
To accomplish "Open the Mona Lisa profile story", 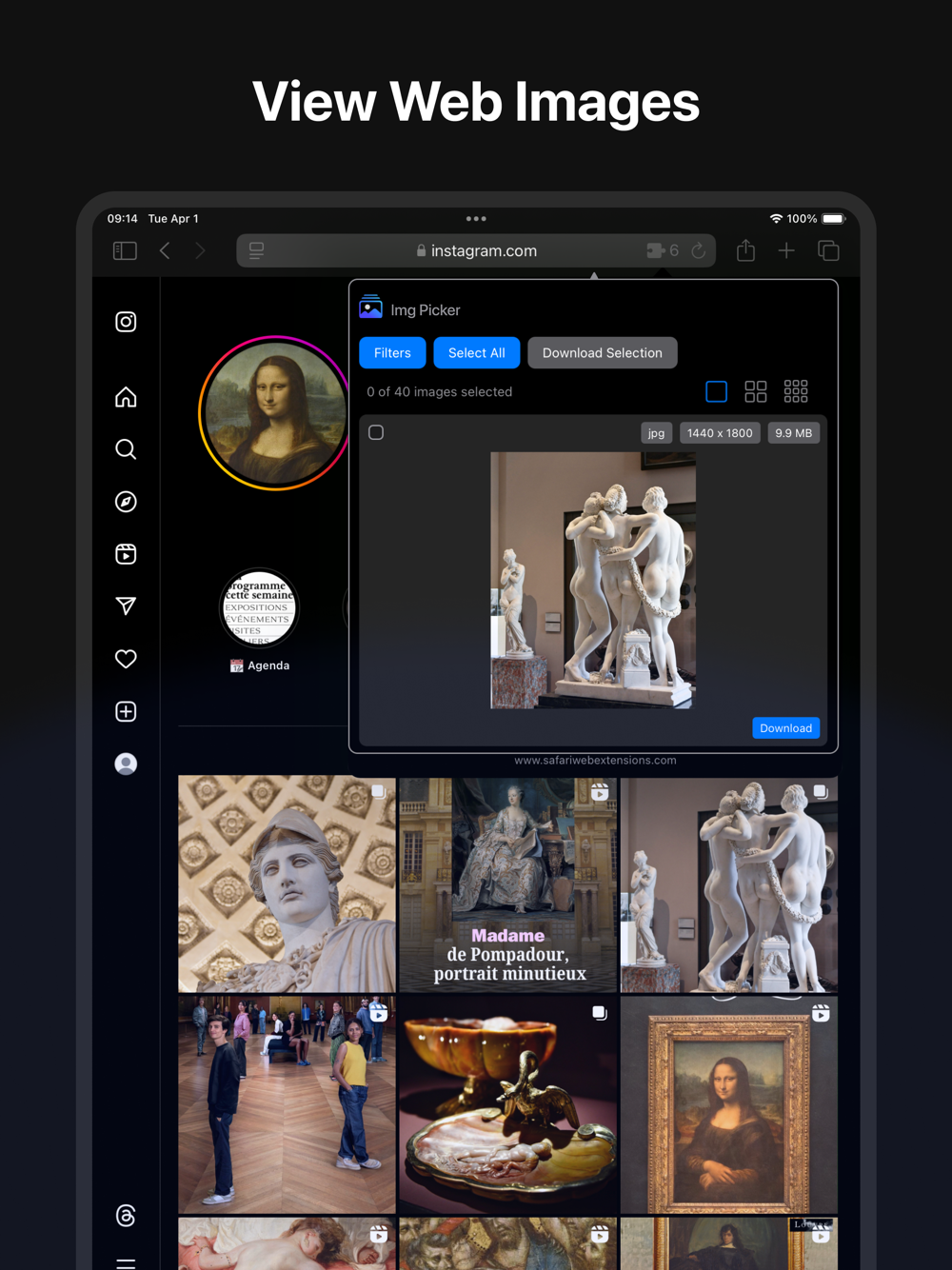I will click(274, 413).
